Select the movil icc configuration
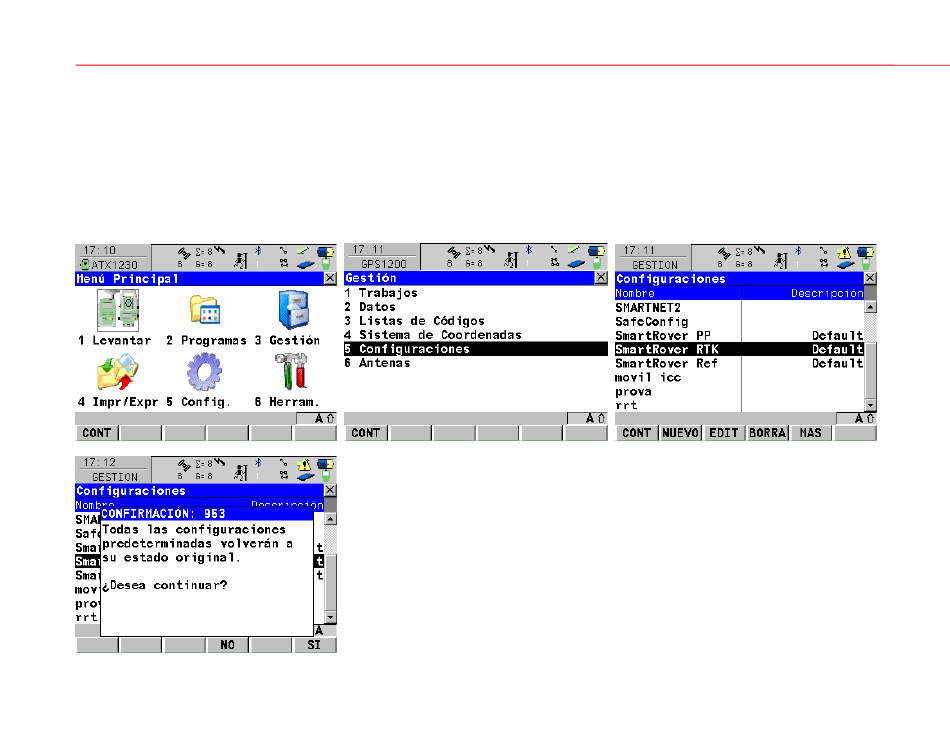Viewport: 950px width, 734px height. click(x=648, y=378)
